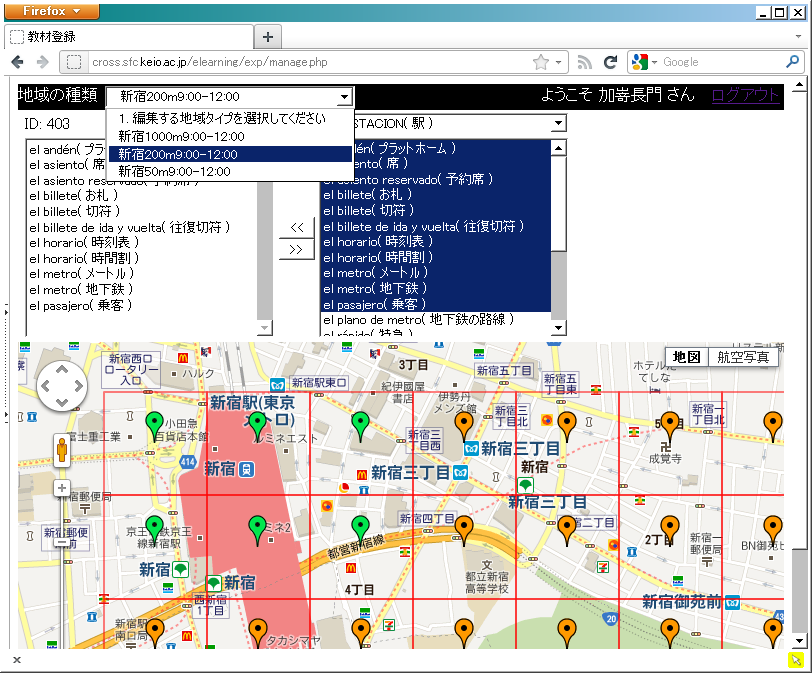Open the Firefox menu button
Image resolution: width=812 pixels, height=673 pixels.
click(50, 11)
